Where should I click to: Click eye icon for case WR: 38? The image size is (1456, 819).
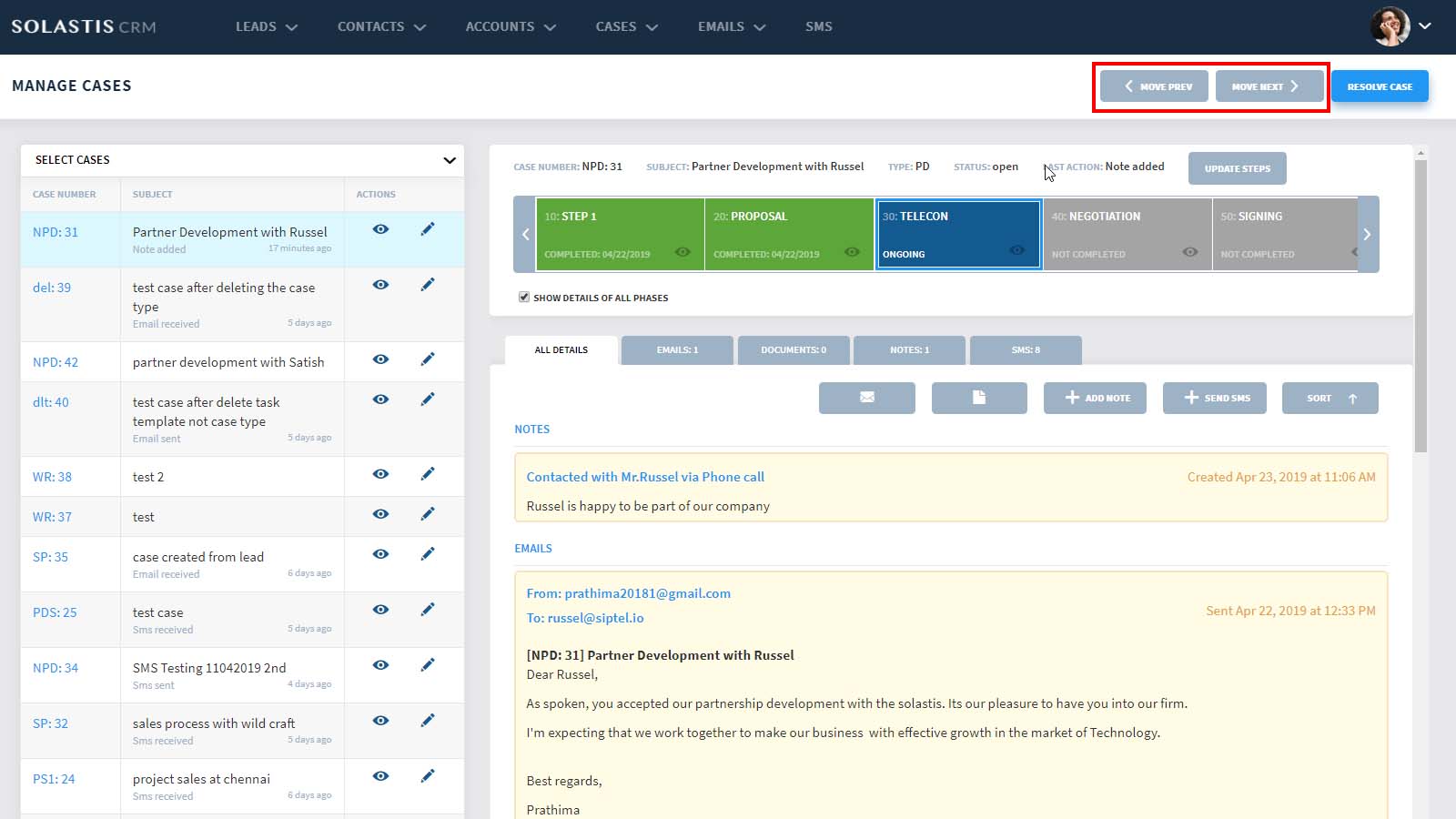point(380,474)
